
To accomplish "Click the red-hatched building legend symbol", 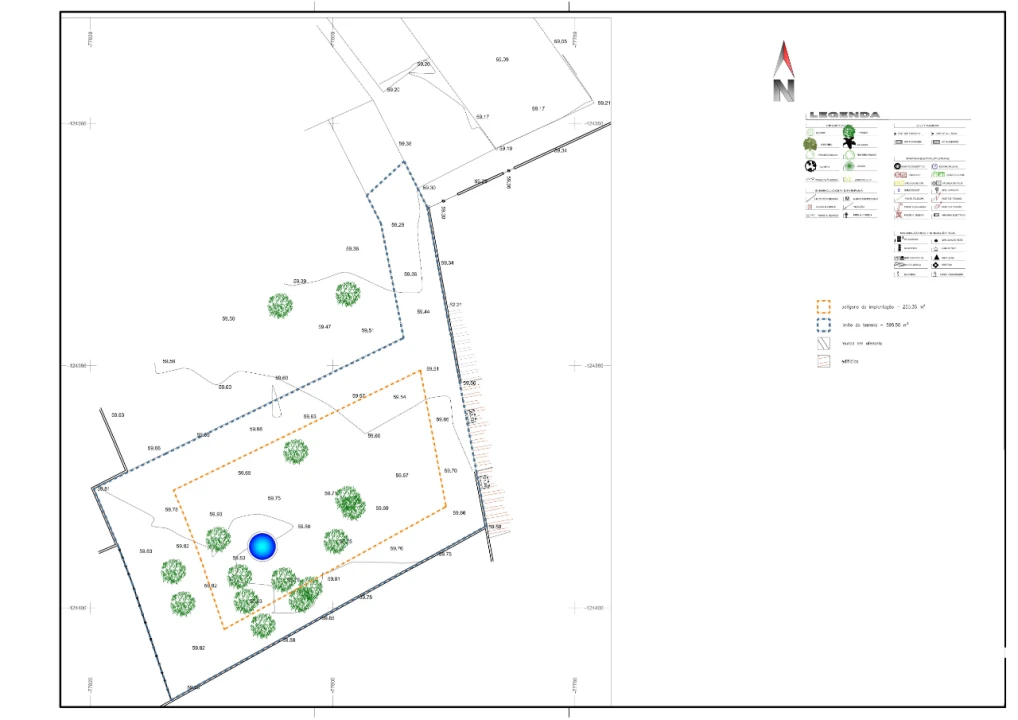I will pyautogui.click(x=824, y=361).
